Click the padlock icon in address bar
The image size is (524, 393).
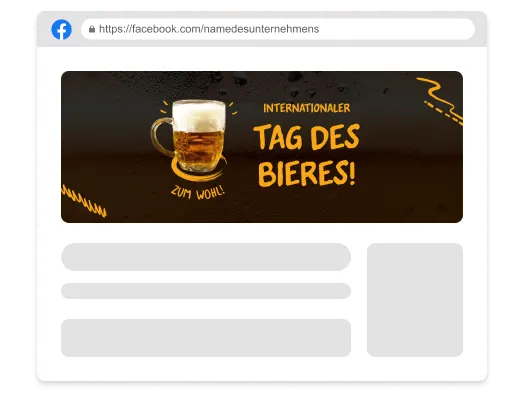[x=92, y=29]
